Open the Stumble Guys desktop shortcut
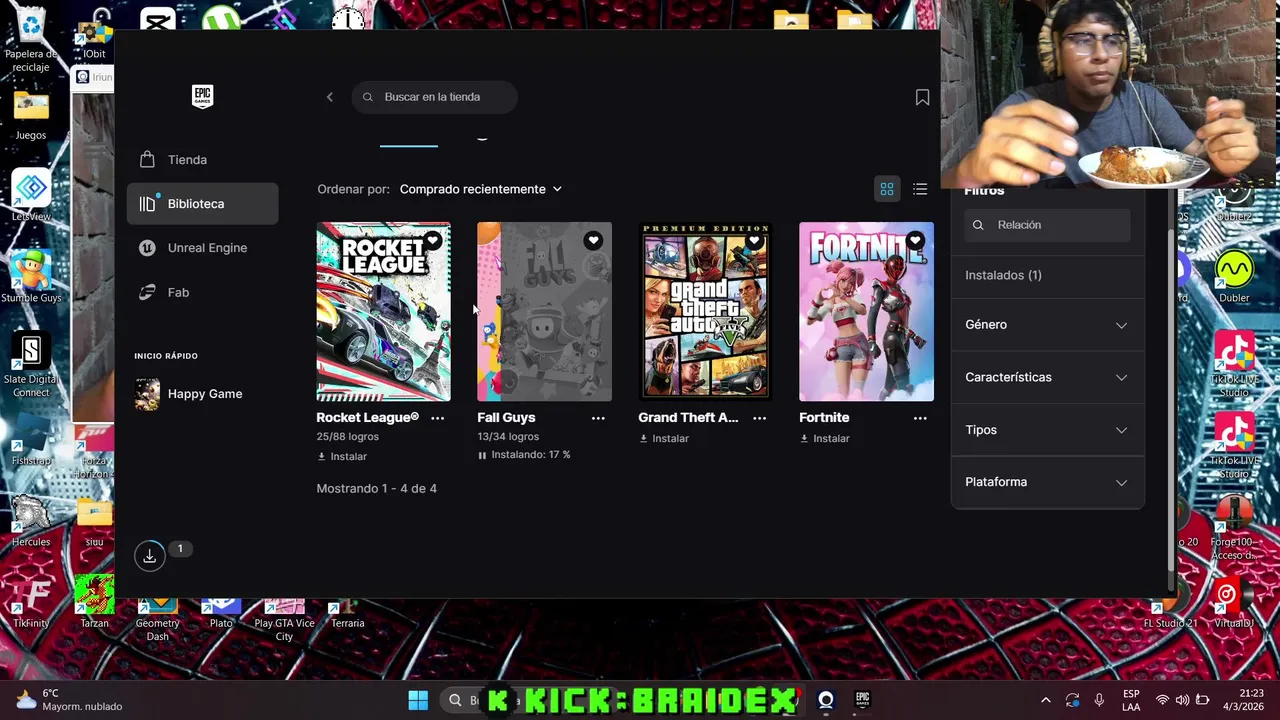This screenshot has height=720, width=1280. pos(31,276)
